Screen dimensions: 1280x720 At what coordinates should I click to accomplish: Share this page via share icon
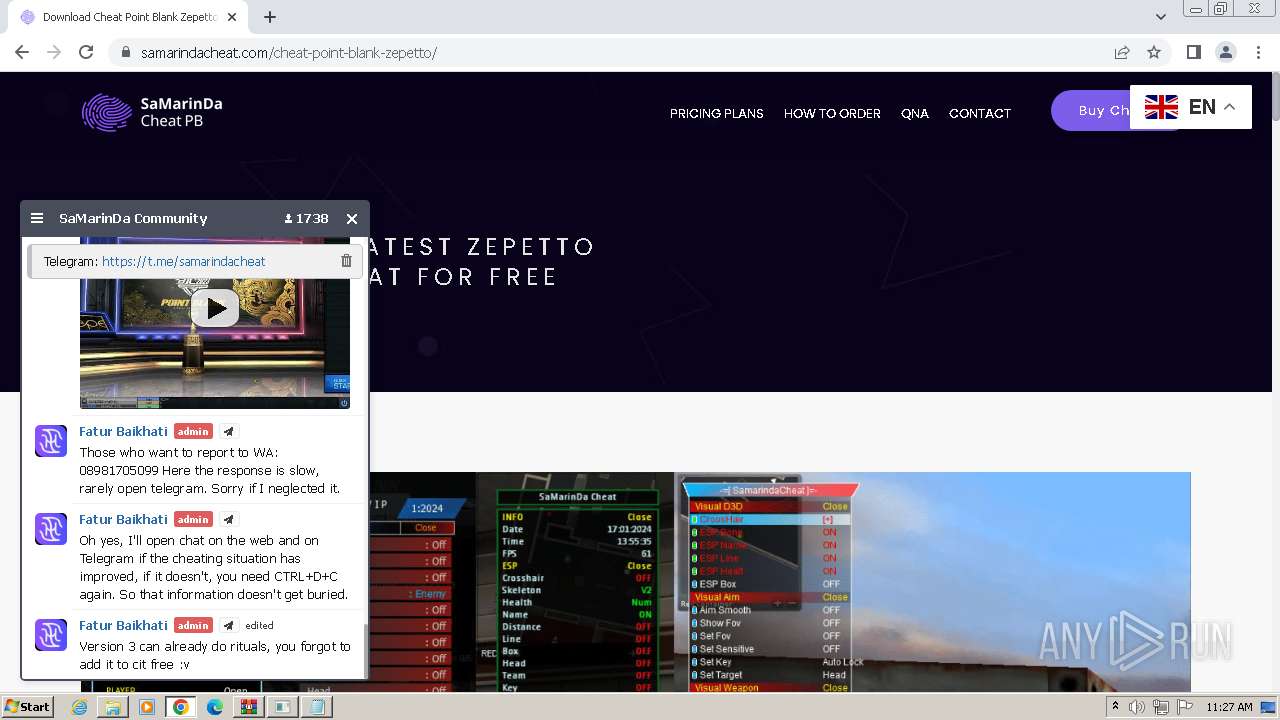click(x=1122, y=52)
